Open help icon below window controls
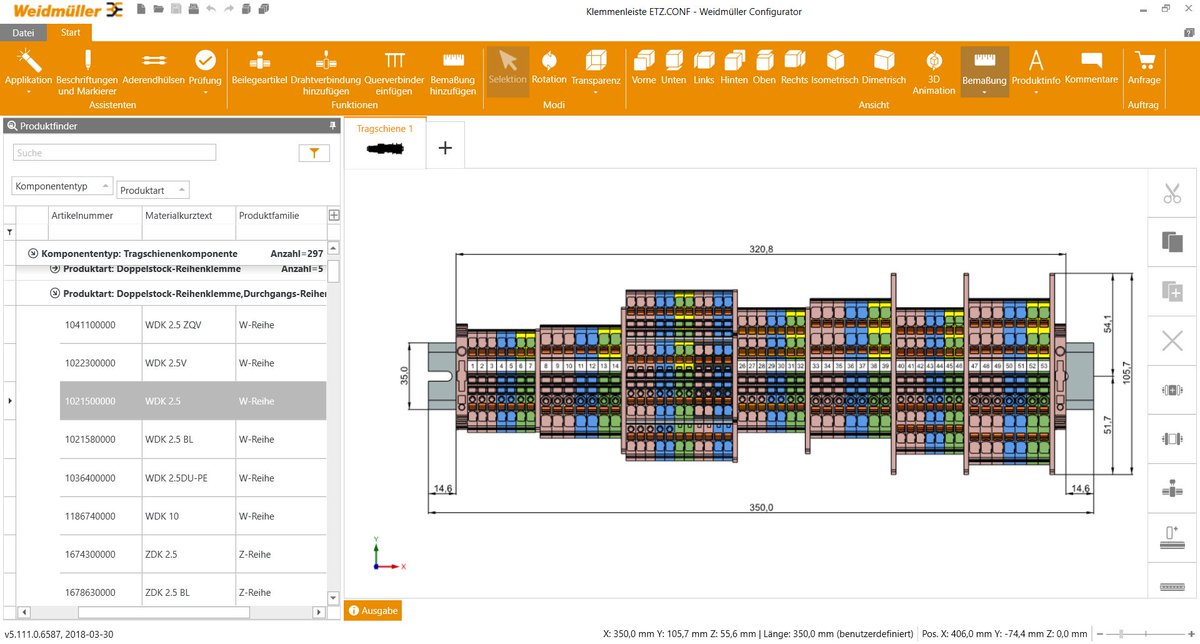The width and height of the screenshot is (1200, 644). pos(1190,33)
